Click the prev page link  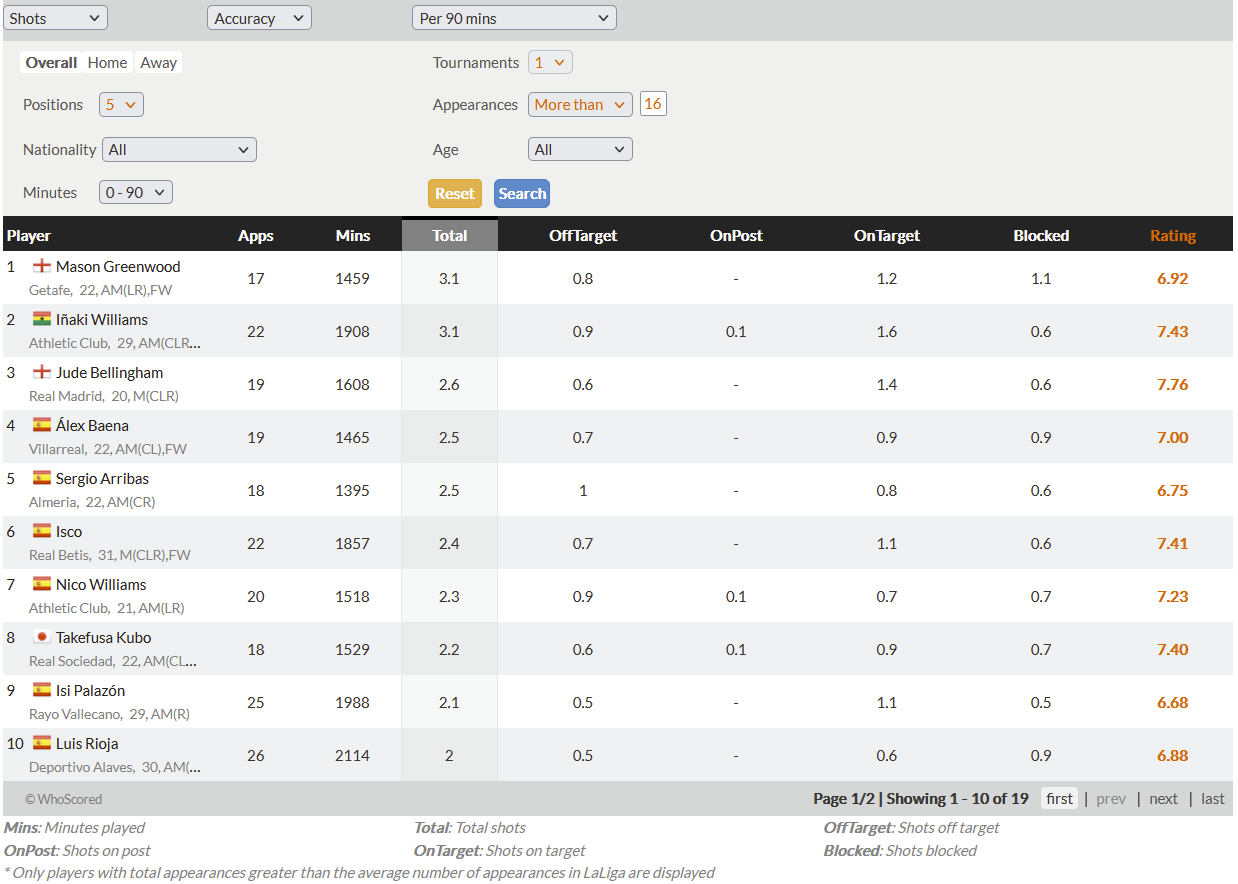1111,799
